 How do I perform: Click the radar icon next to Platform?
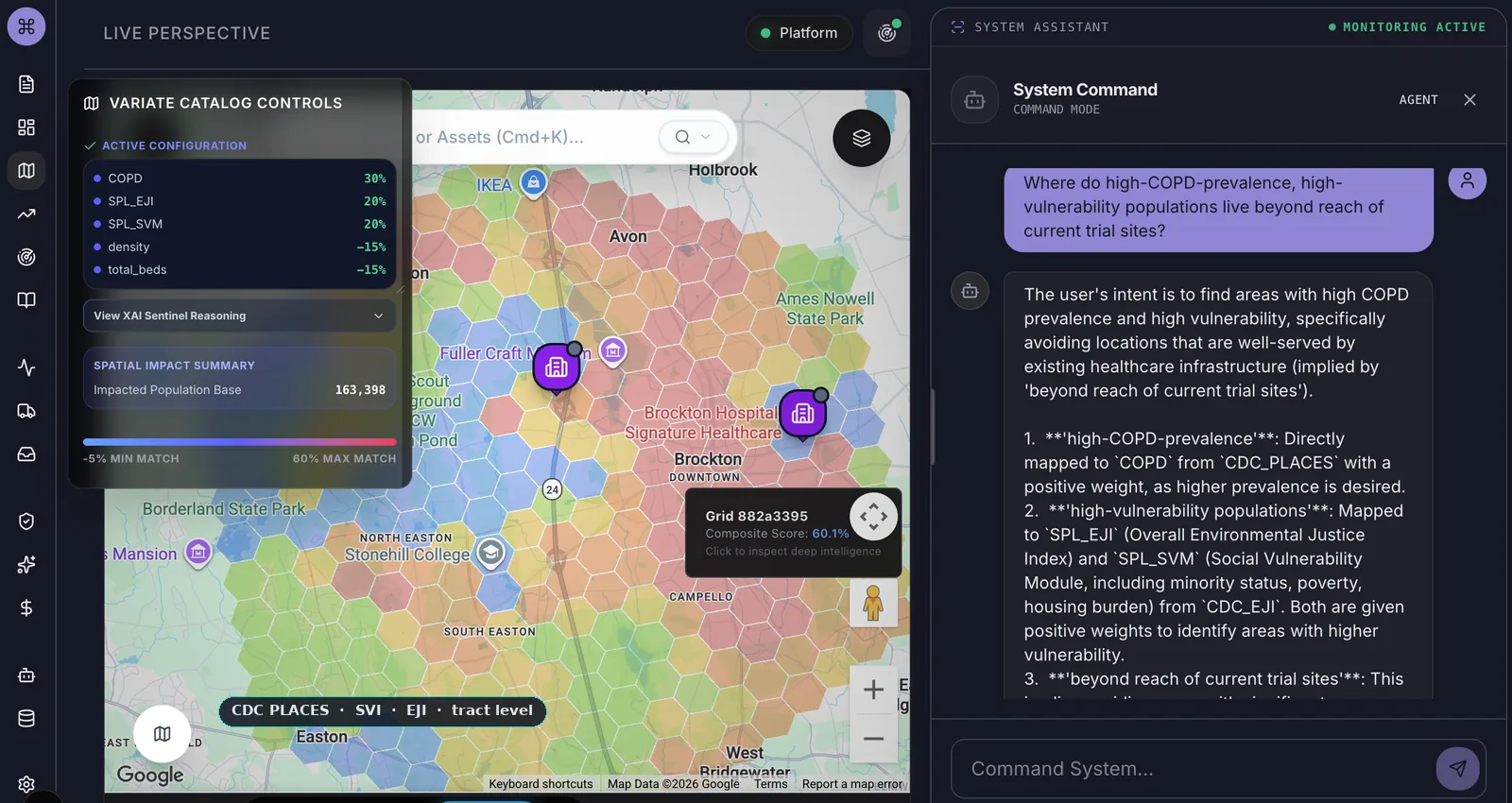click(x=886, y=33)
